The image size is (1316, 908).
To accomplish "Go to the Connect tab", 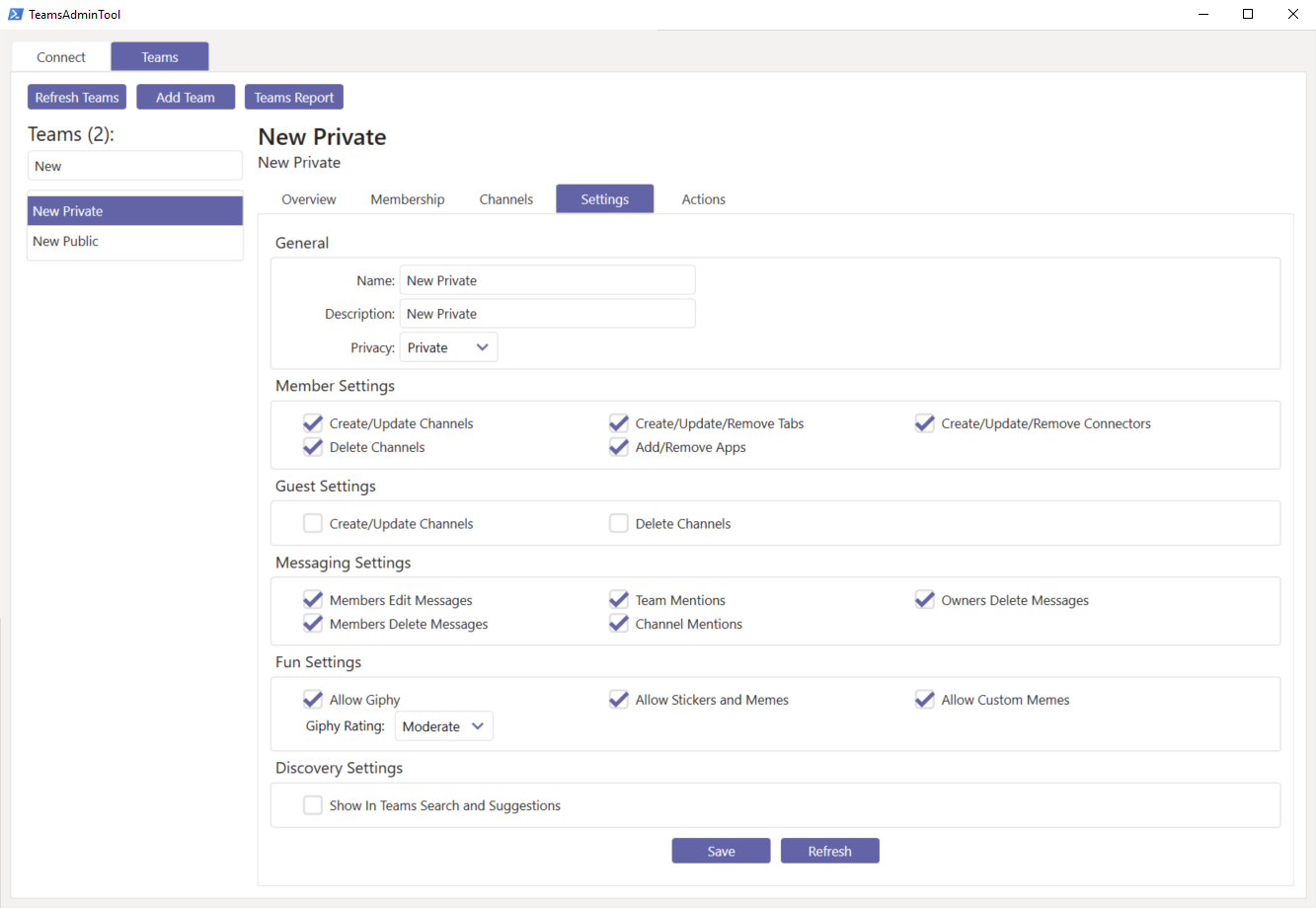I will click(61, 57).
